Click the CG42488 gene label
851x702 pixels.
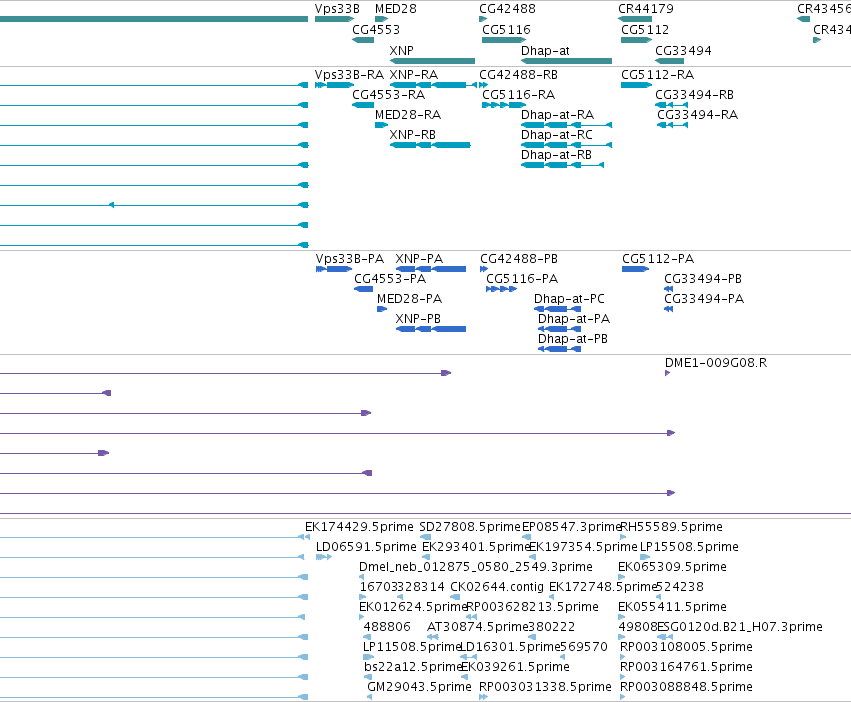(x=507, y=9)
